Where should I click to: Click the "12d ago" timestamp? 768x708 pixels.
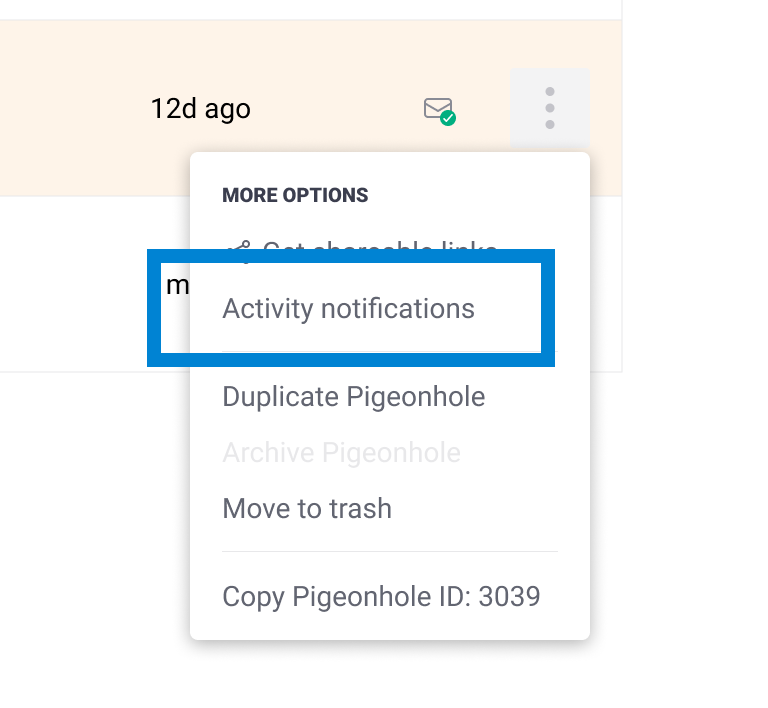pyautogui.click(x=200, y=108)
